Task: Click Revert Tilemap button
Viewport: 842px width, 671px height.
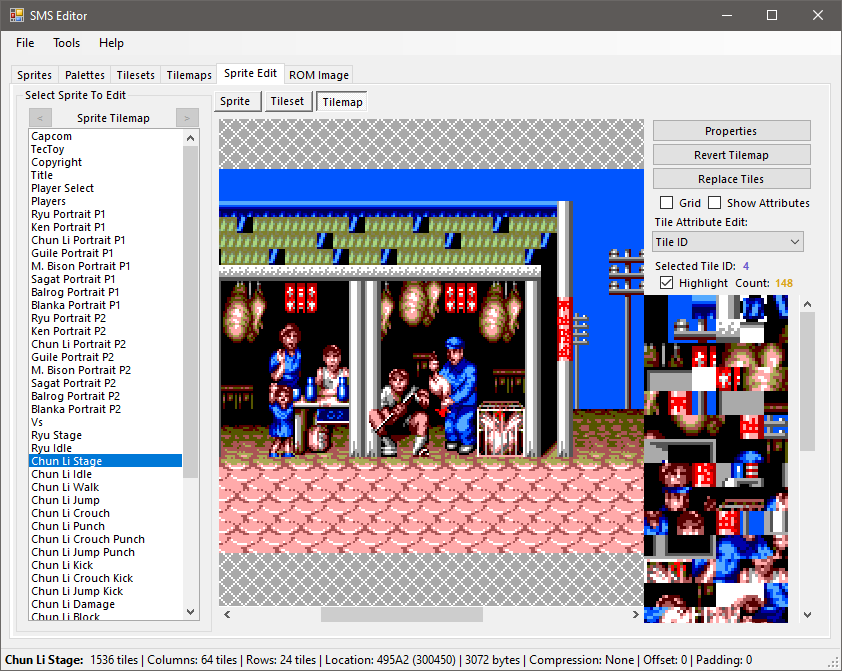Action: pos(731,155)
